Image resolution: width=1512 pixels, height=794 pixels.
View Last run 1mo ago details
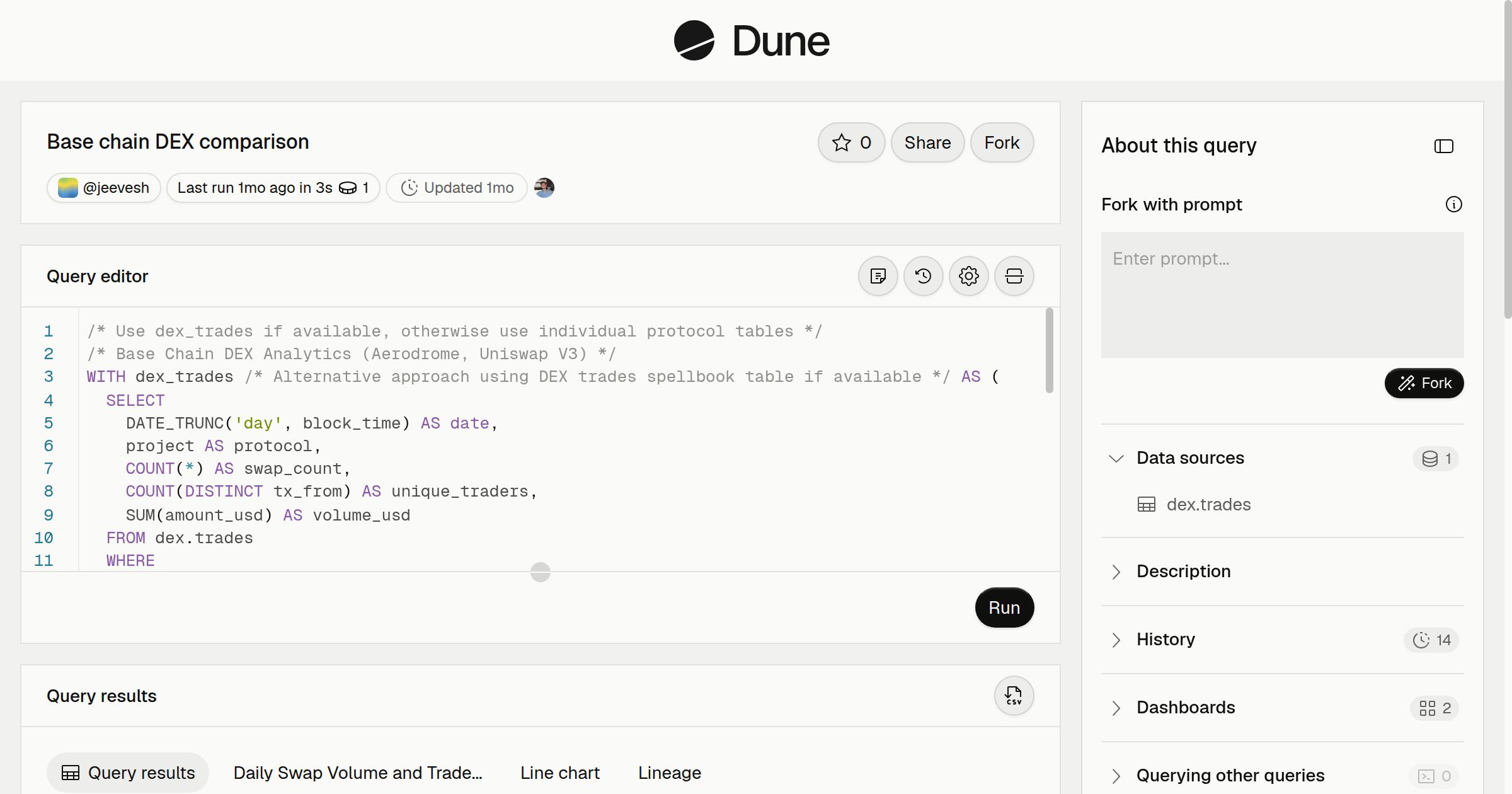[273, 188]
